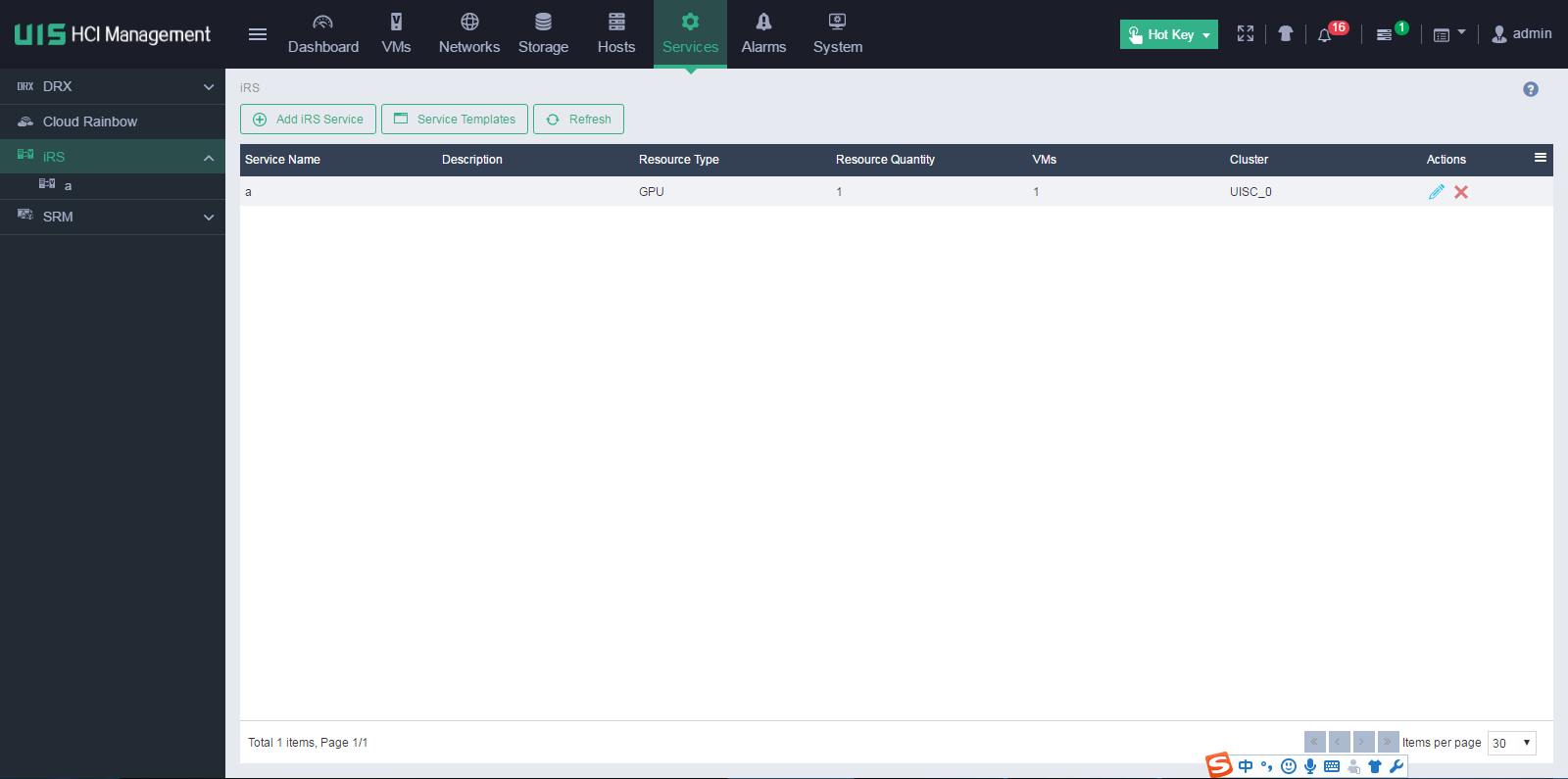
Task: Open the column settings menu icon
Action: pyautogui.click(x=1541, y=158)
